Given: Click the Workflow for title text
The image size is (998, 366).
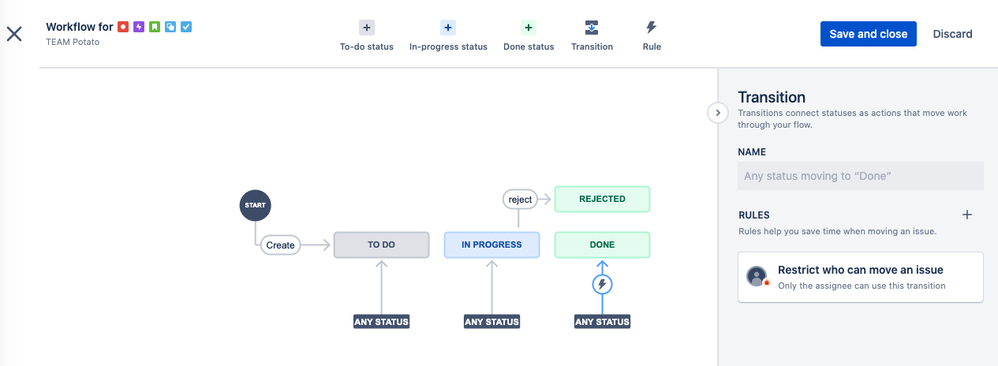Looking at the screenshot, I should (80, 27).
